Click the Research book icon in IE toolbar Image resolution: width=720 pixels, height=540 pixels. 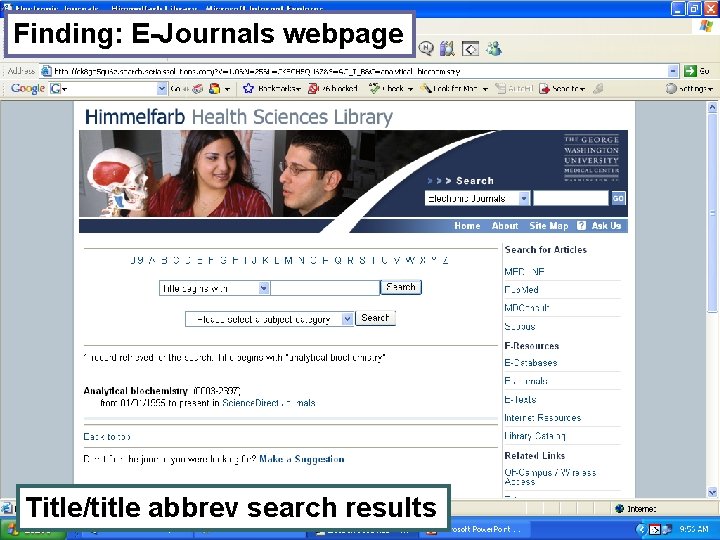pyautogui.click(x=447, y=48)
